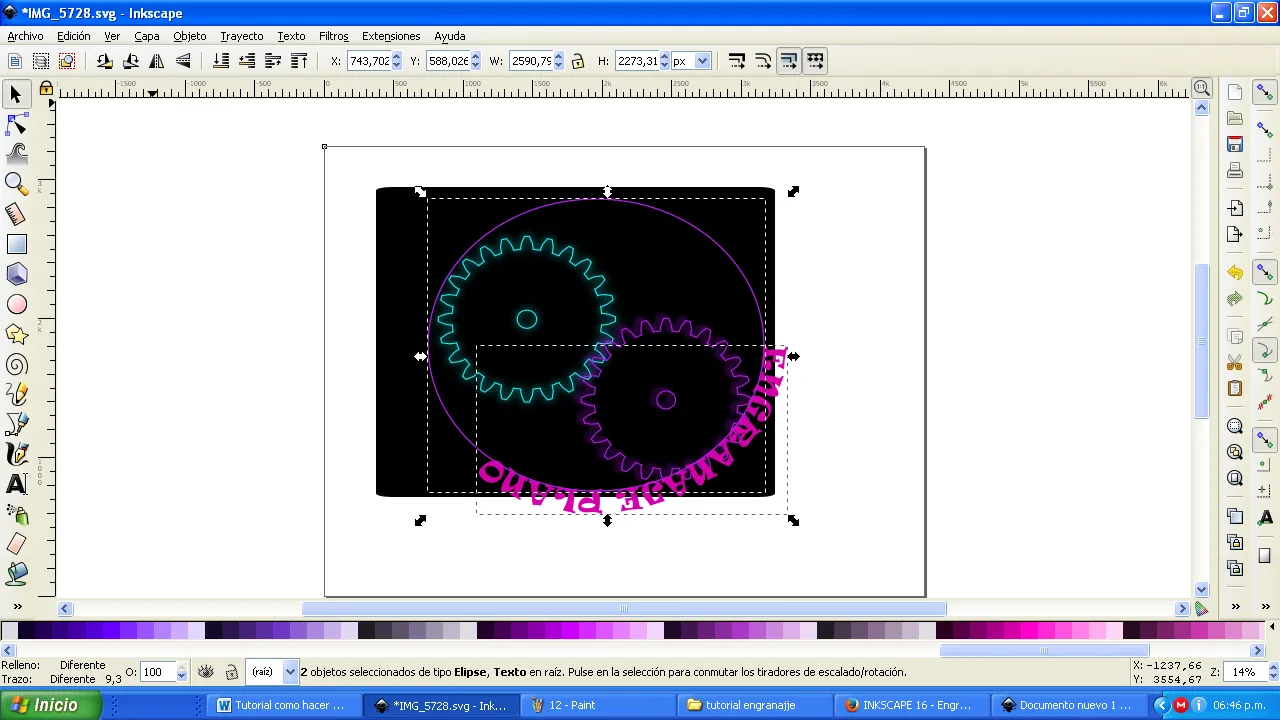This screenshot has height=720, width=1280.
Task: Select the Eraser tool
Action: pyautogui.click(x=16, y=544)
